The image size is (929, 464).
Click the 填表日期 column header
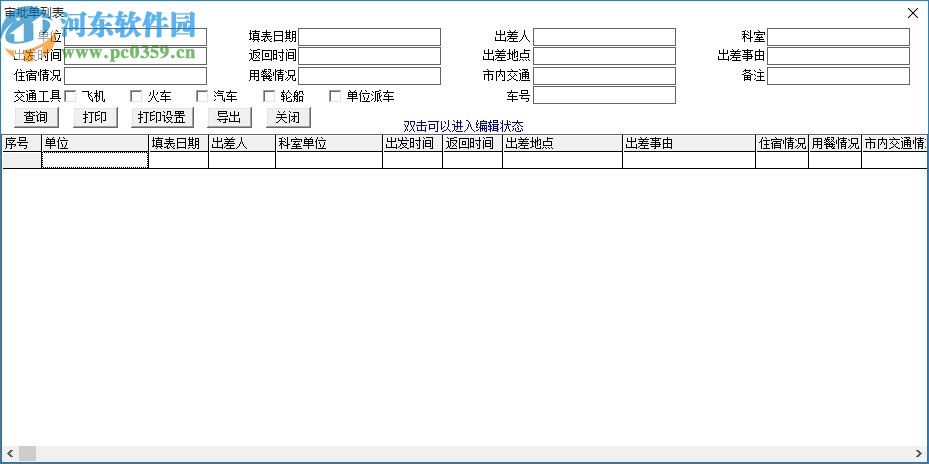(x=178, y=143)
